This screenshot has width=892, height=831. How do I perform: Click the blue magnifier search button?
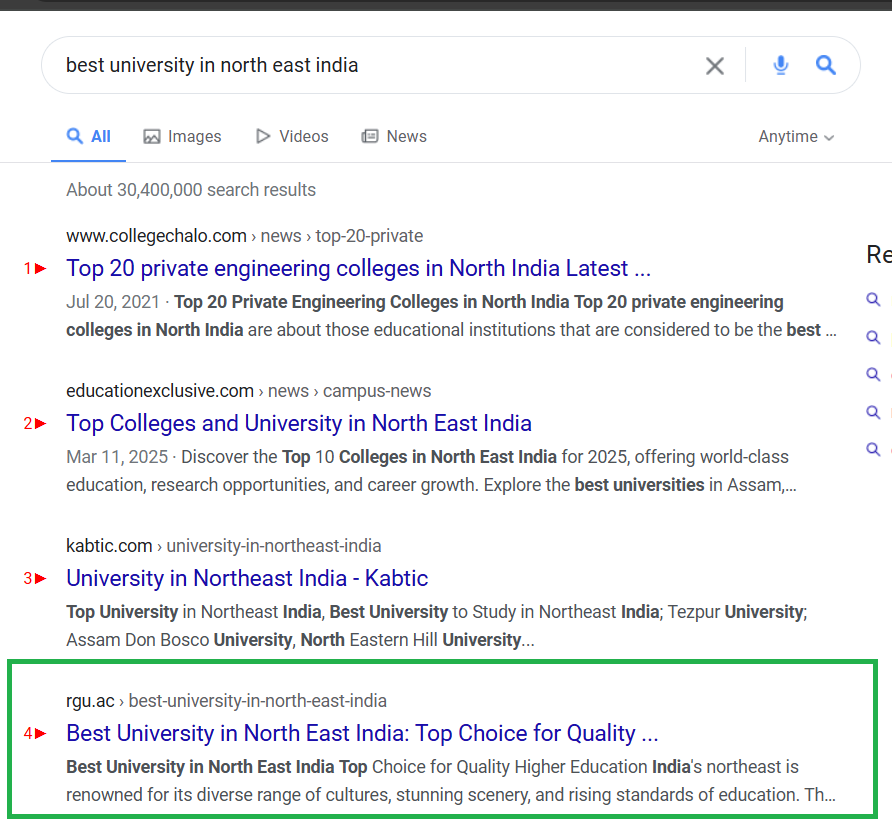(825, 65)
